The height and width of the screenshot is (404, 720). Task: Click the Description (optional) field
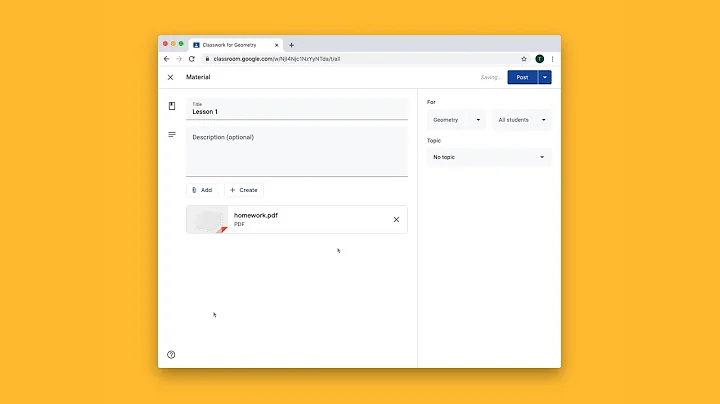(297, 151)
